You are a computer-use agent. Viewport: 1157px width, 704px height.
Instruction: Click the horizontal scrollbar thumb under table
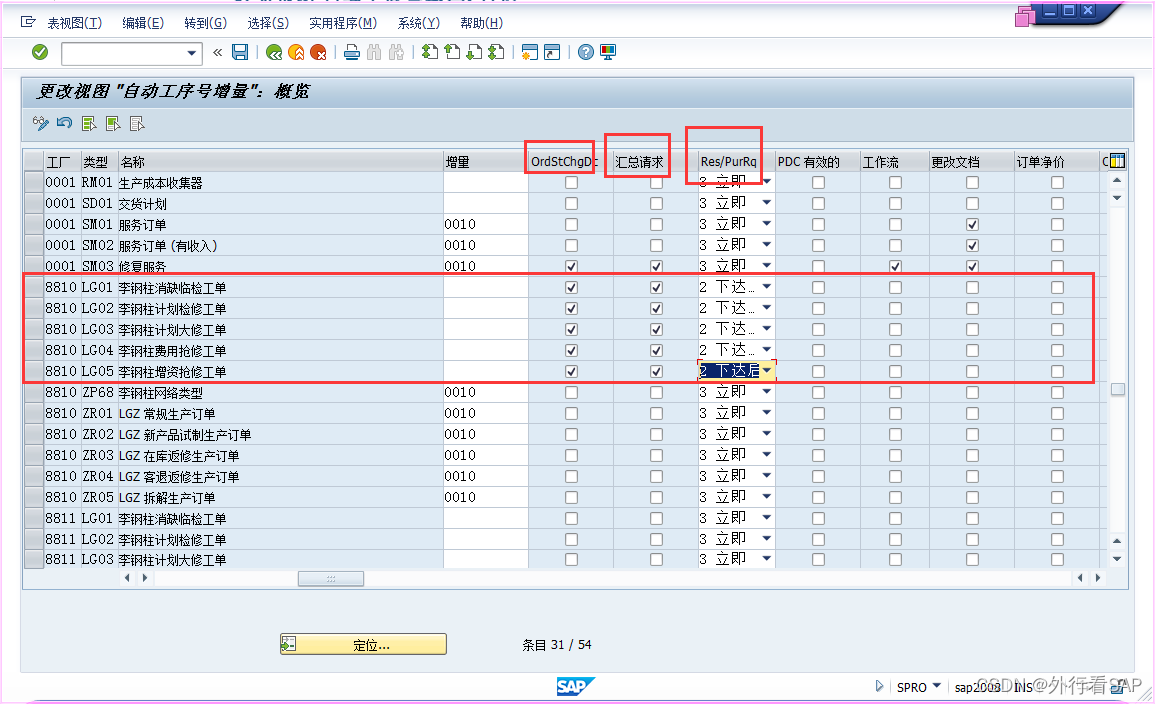click(x=331, y=579)
